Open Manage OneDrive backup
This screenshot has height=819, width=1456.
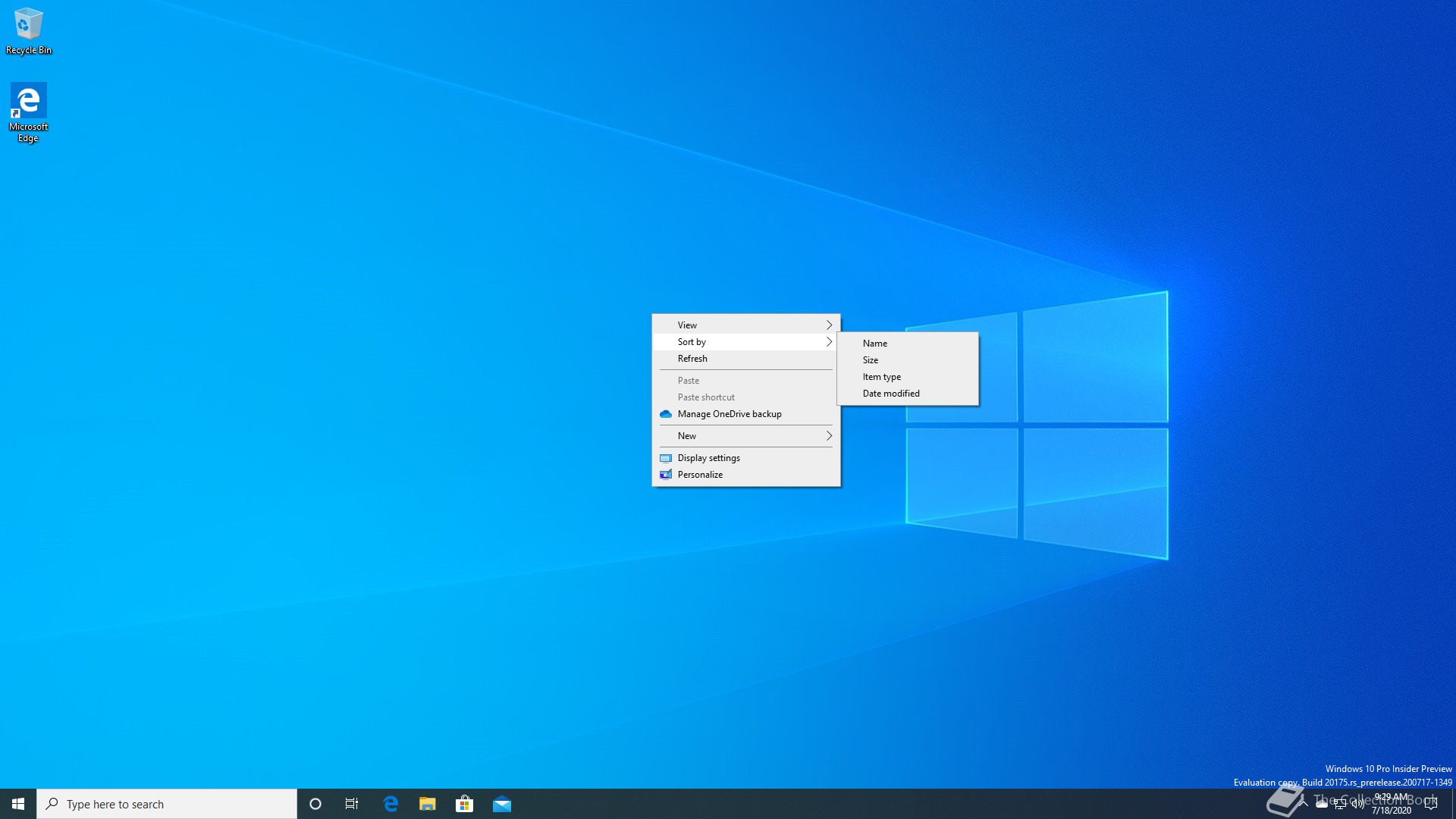point(730,414)
